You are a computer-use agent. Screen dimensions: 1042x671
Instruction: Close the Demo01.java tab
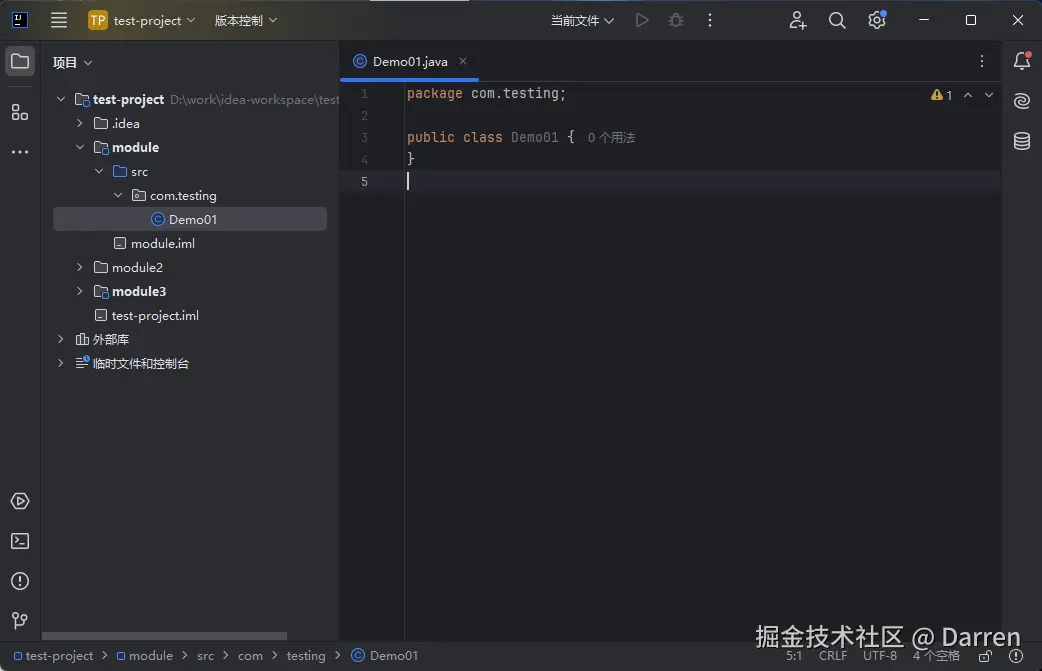463,61
